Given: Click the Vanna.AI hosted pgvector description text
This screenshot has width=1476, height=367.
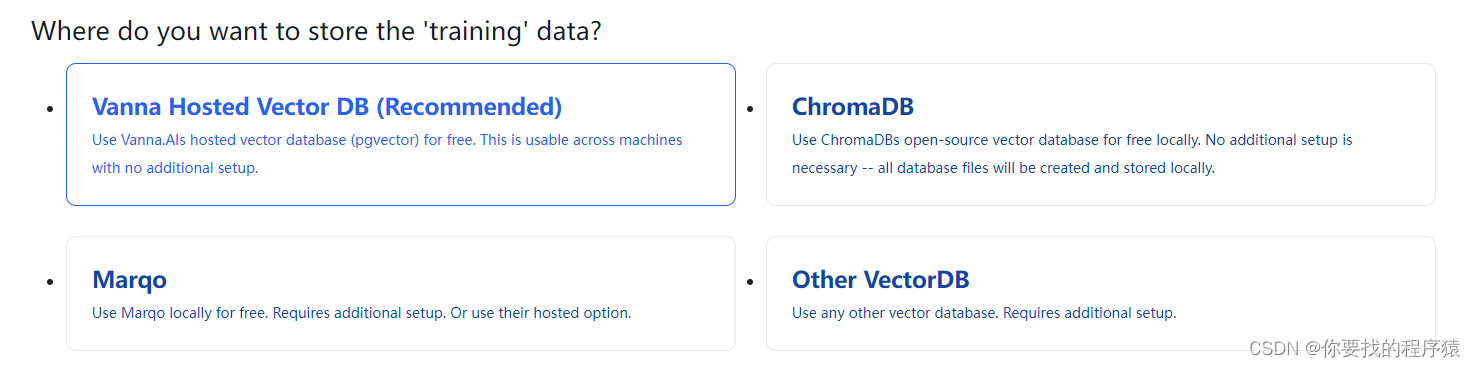Looking at the screenshot, I should (x=387, y=154).
